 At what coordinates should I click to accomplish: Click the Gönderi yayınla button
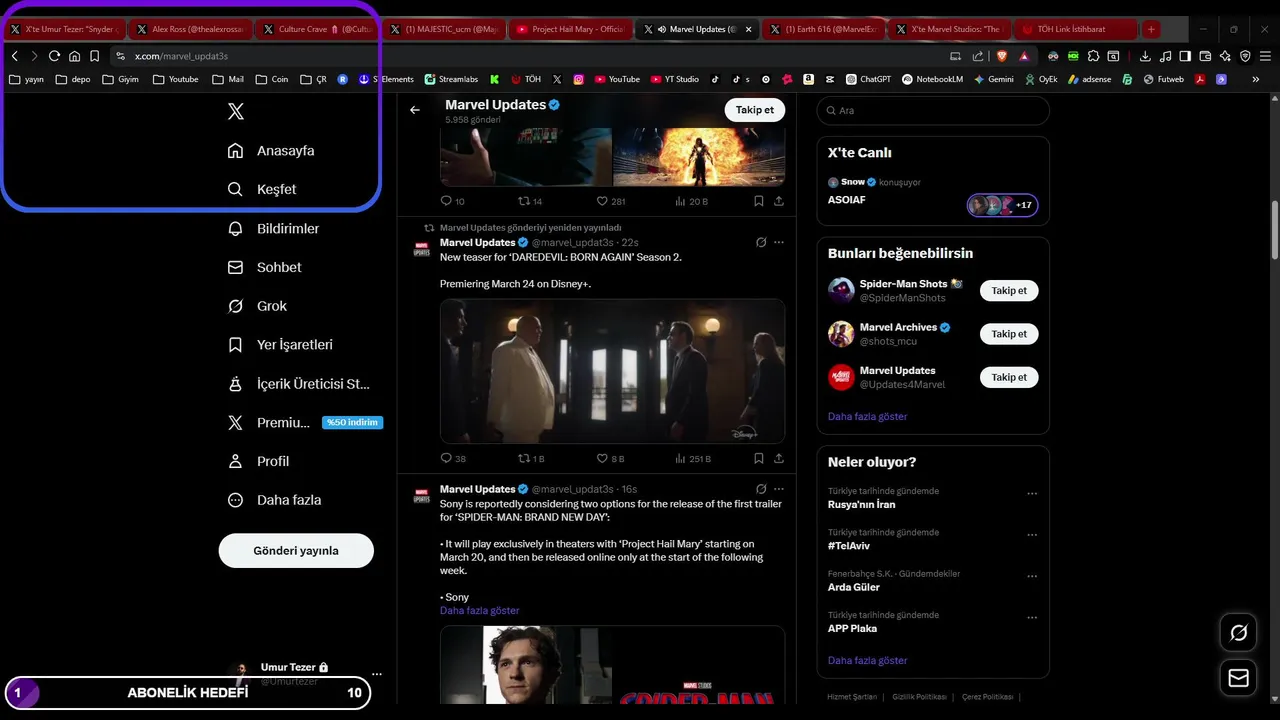point(296,551)
